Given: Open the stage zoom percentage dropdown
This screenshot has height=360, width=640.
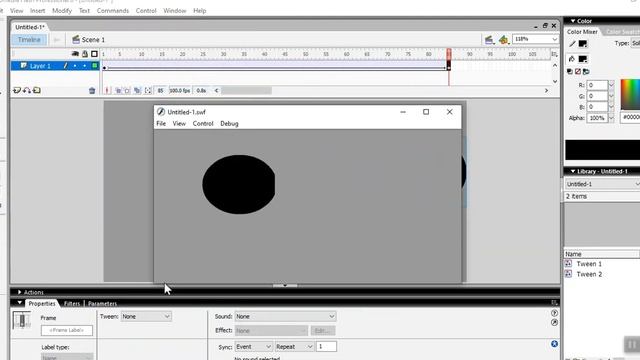Looking at the screenshot, I should pos(554,39).
